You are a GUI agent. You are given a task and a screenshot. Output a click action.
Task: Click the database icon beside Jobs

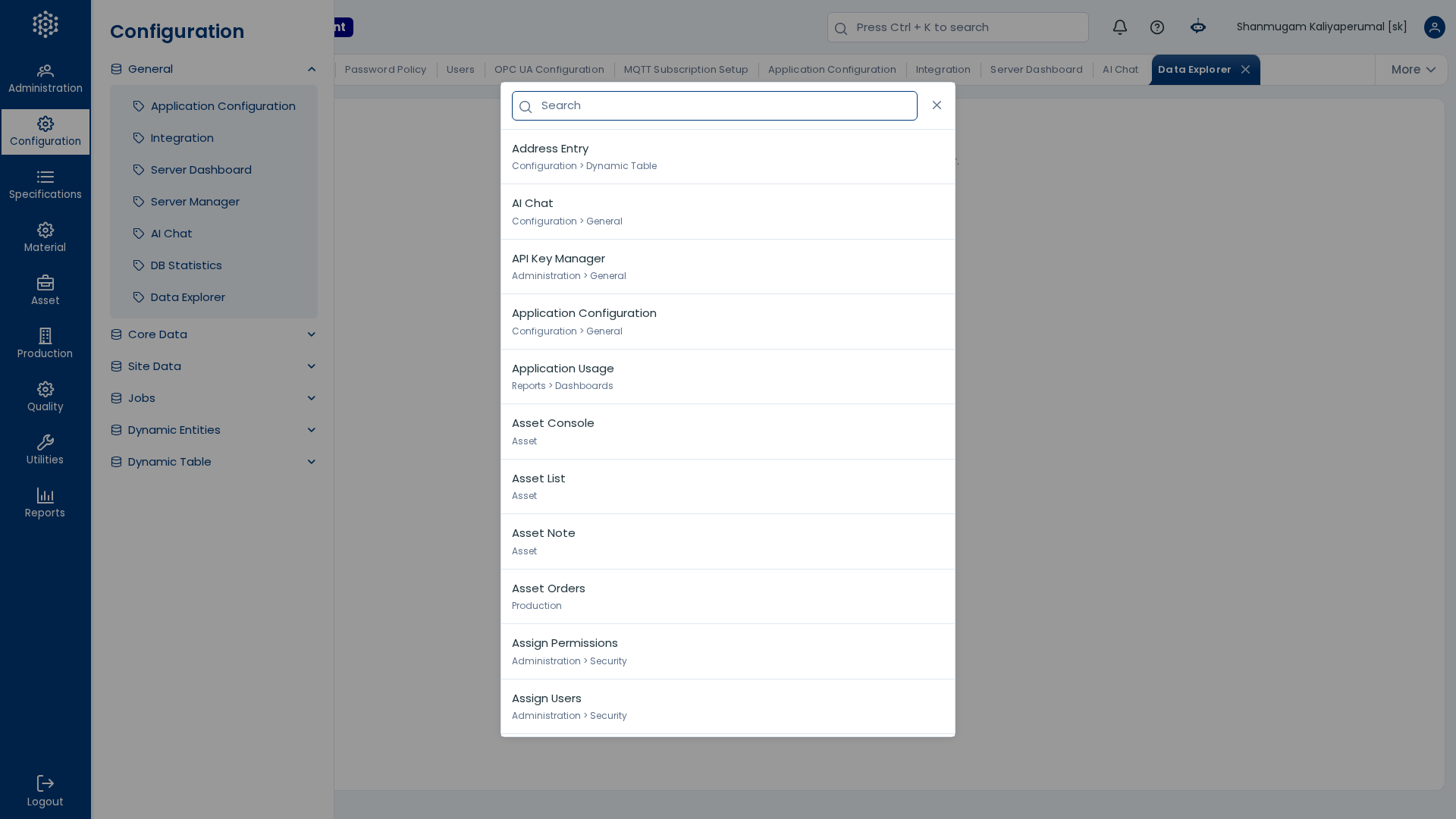coord(116,398)
